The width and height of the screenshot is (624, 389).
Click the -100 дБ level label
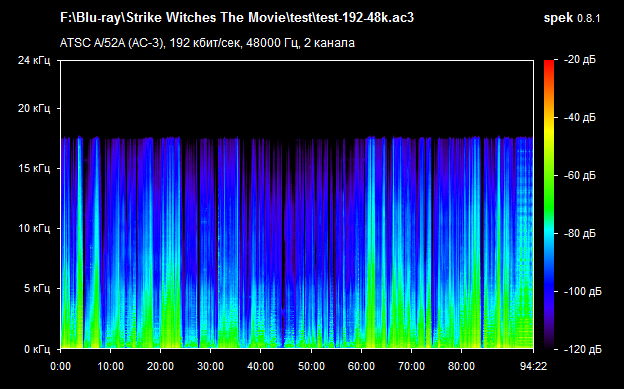point(583,291)
